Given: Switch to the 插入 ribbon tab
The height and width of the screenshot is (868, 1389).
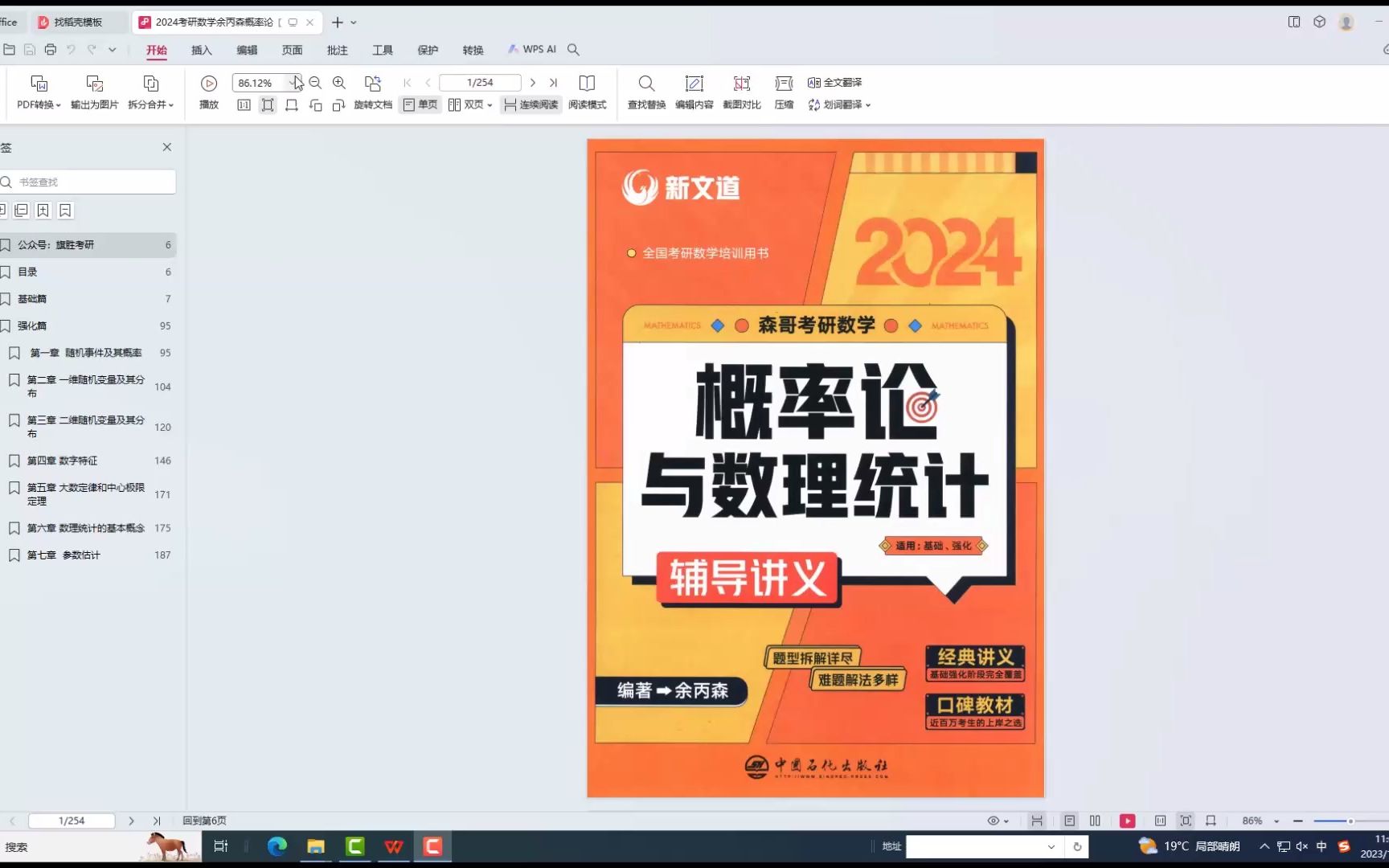Looking at the screenshot, I should (202, 50).
